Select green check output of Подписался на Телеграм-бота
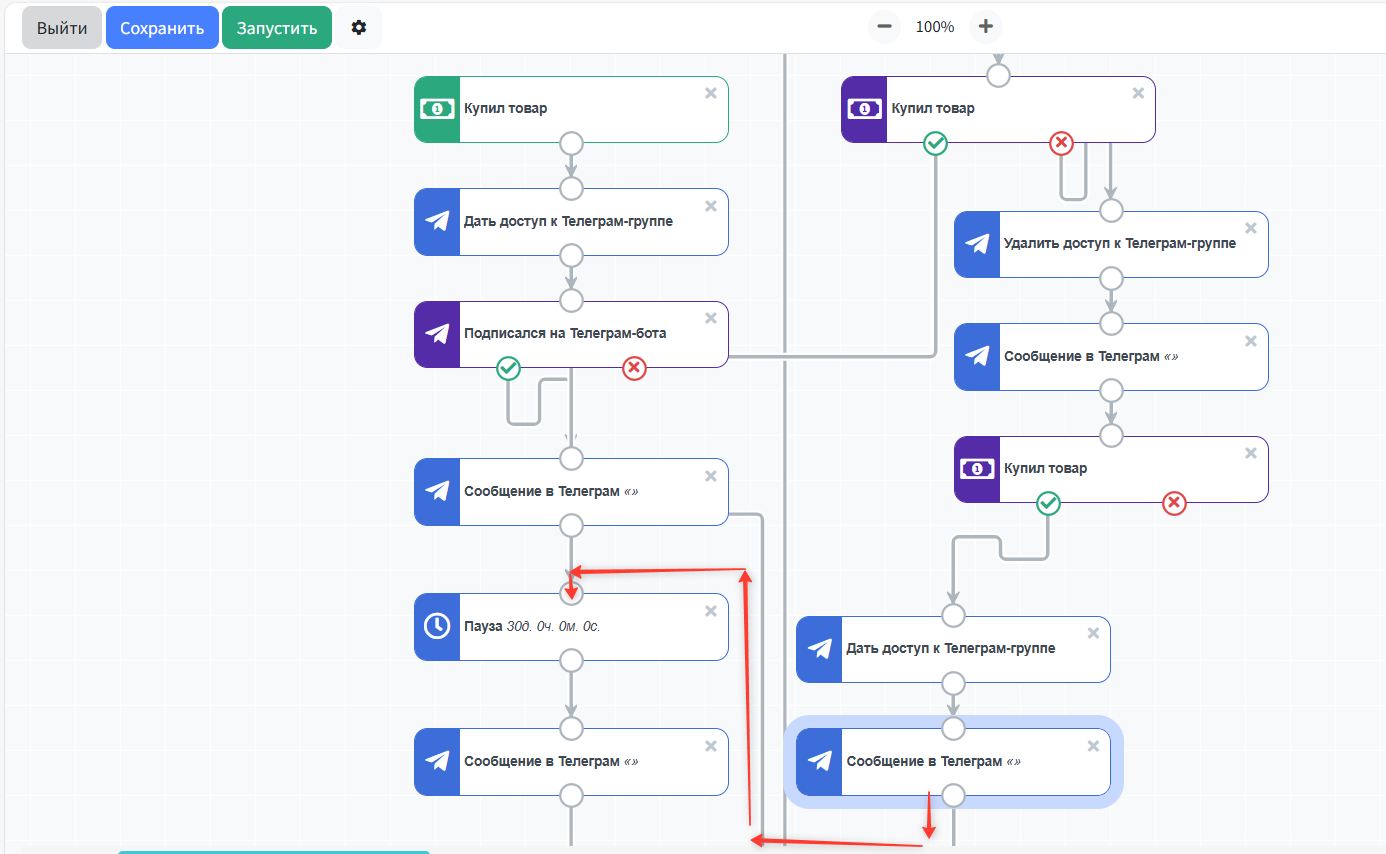 pyautogui.click(x=509, y=369)
